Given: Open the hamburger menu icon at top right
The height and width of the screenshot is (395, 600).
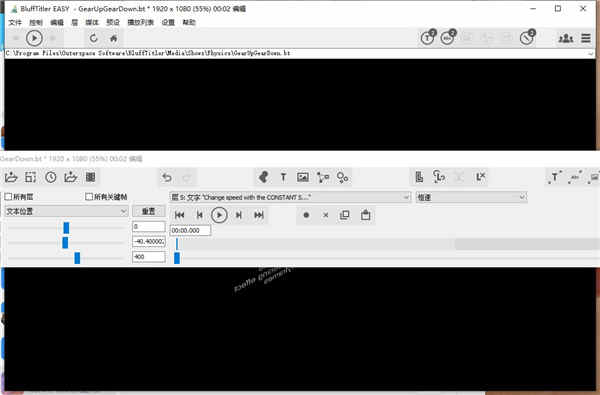Looking at the screenshot, I should pos(585,38).
